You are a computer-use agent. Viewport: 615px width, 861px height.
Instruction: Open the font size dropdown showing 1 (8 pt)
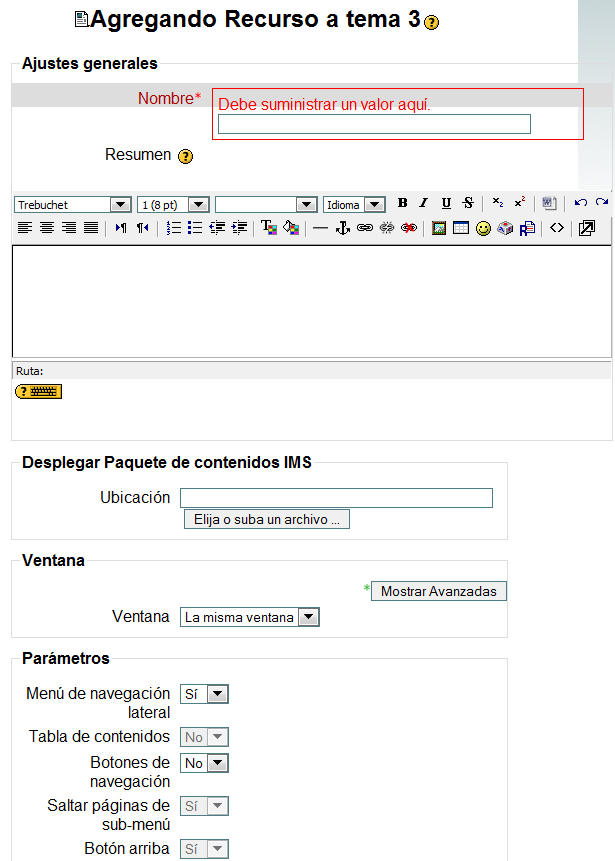172,204
